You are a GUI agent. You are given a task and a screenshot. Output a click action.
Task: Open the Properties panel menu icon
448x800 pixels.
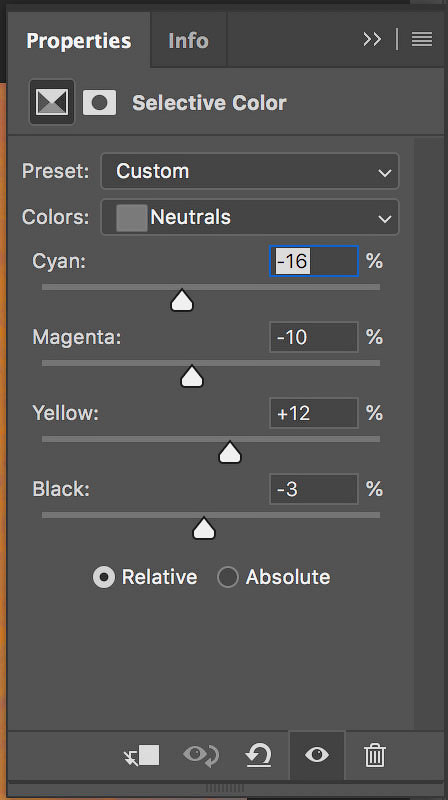(422, 39)
